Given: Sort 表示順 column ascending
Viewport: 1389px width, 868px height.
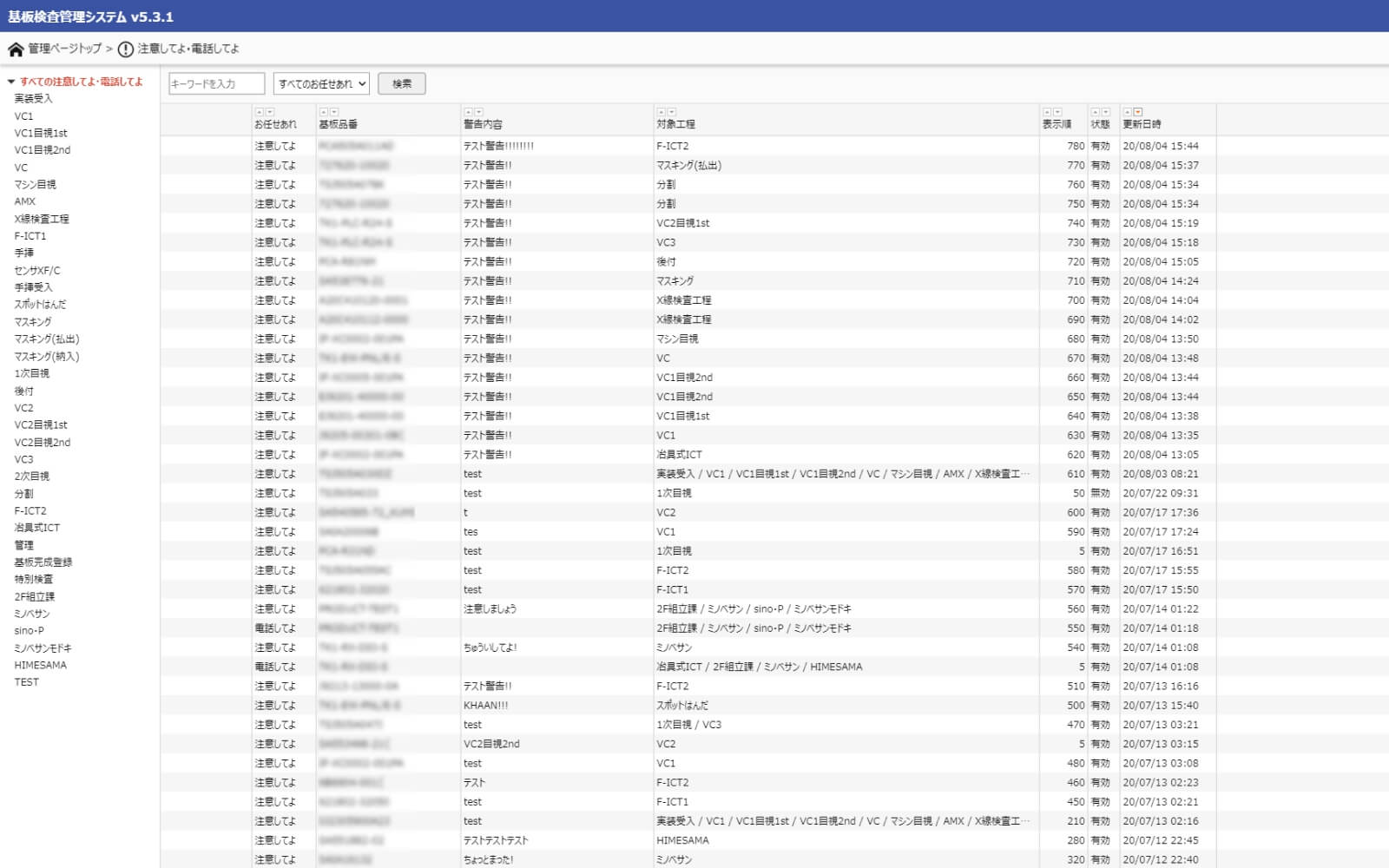Looking at the screenshot, I should coord(1047,112).
